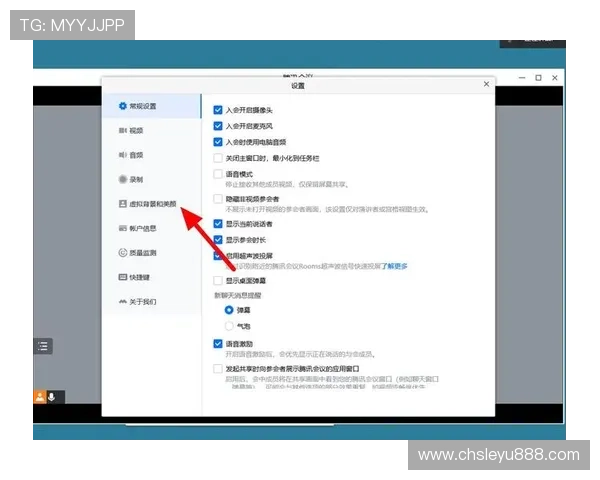Minimize the Tencent Meeting main window
Viewport: 600px width, 480px height.
click(x=522, y=78)
